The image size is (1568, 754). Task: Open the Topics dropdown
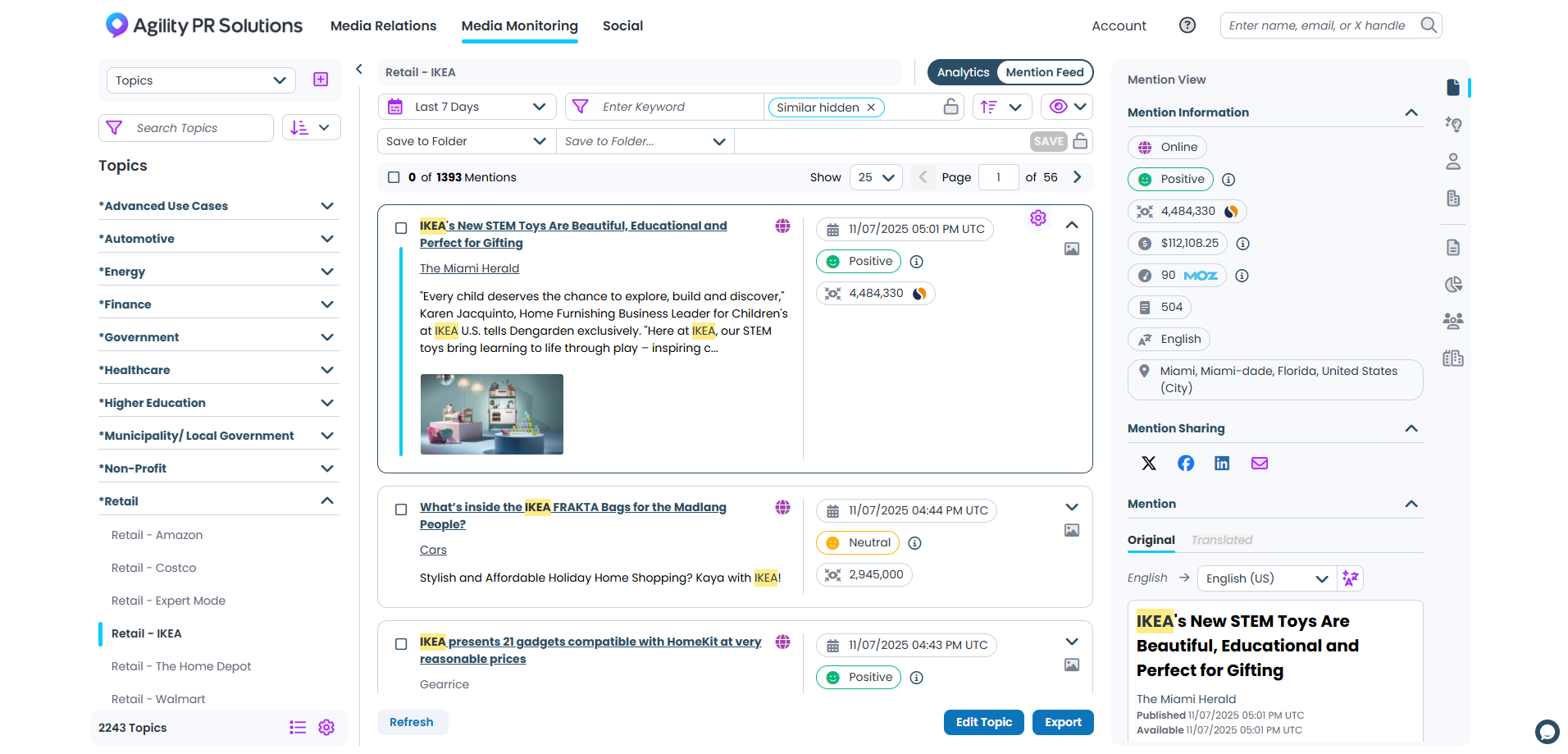click(x=201, y=80)
